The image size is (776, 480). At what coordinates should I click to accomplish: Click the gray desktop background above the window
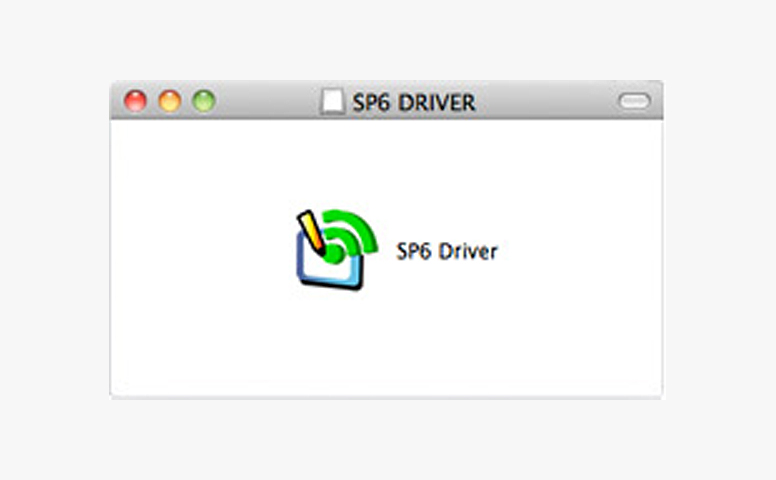(388, 40)
